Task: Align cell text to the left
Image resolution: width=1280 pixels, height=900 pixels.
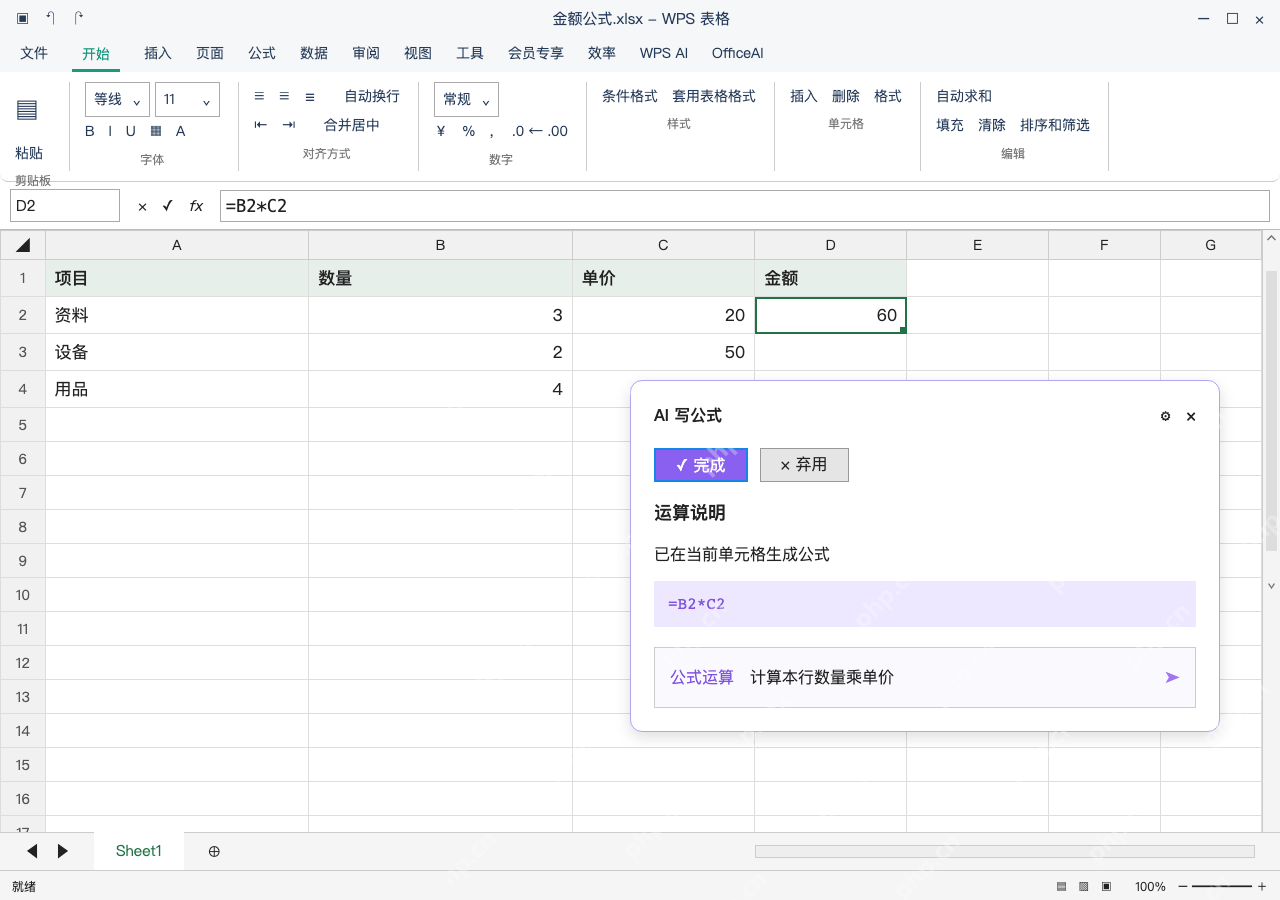Action: [x=260, y=96]
